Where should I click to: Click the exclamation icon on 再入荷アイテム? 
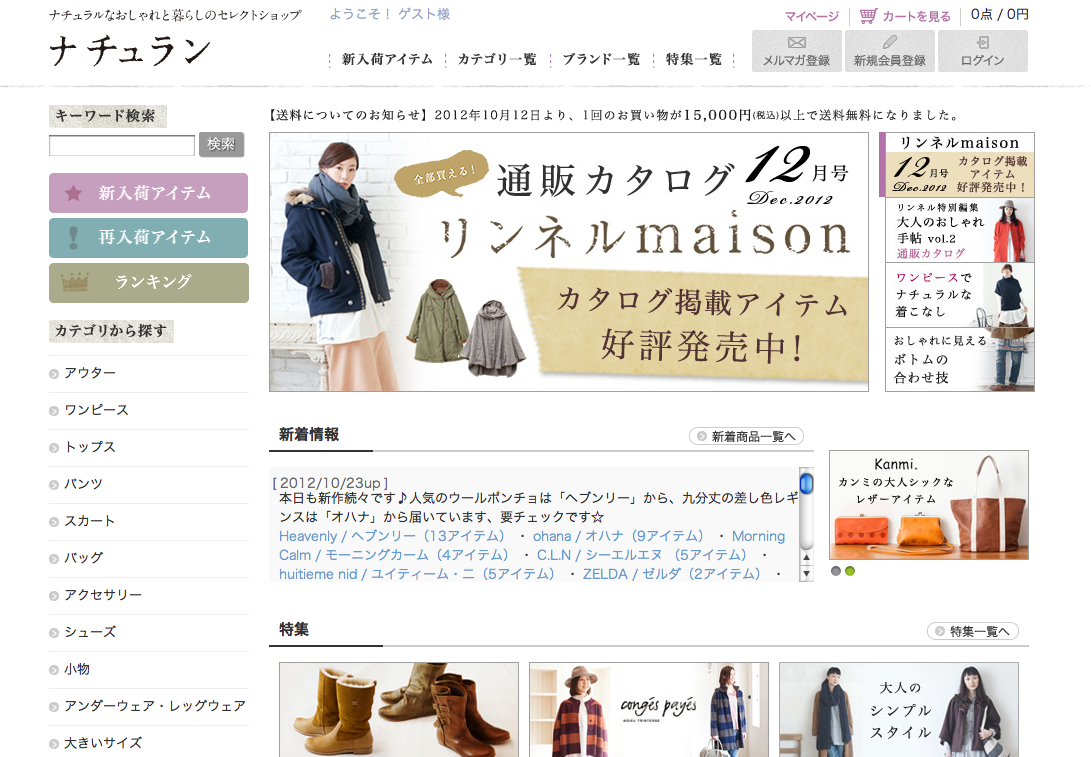74,238
